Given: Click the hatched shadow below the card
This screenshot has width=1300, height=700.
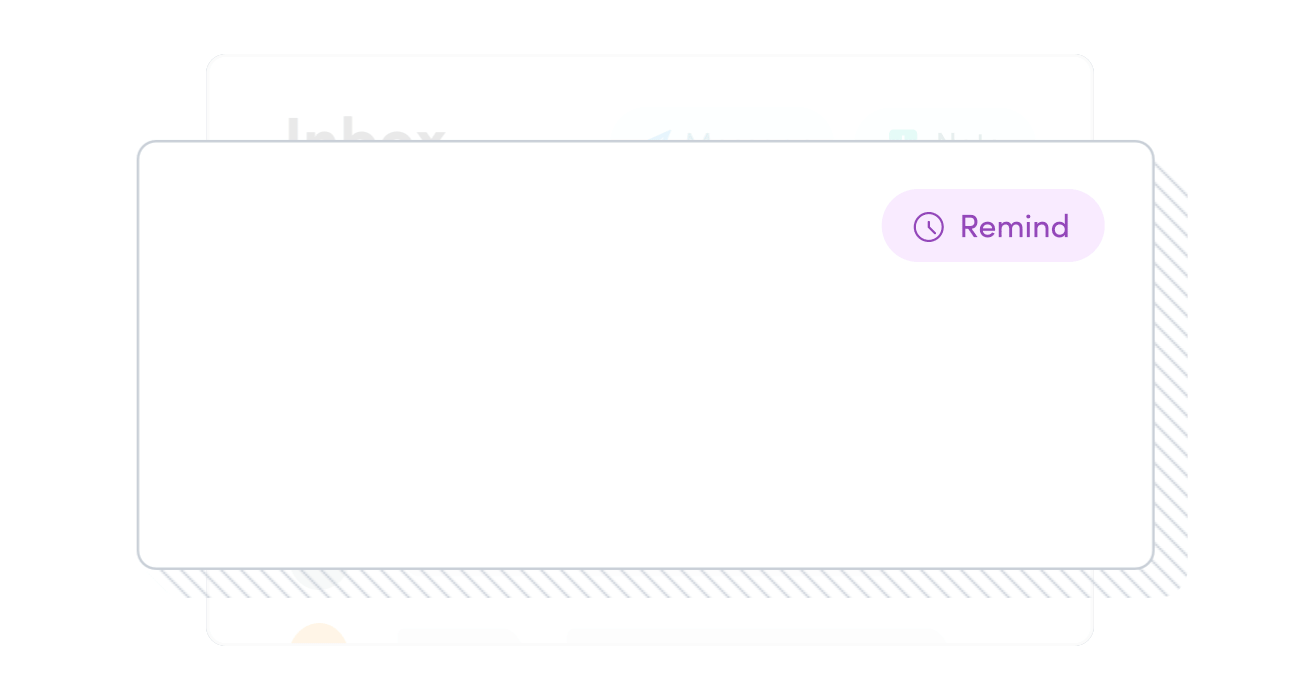Looking at the screenshot, I should click(660, 583).
